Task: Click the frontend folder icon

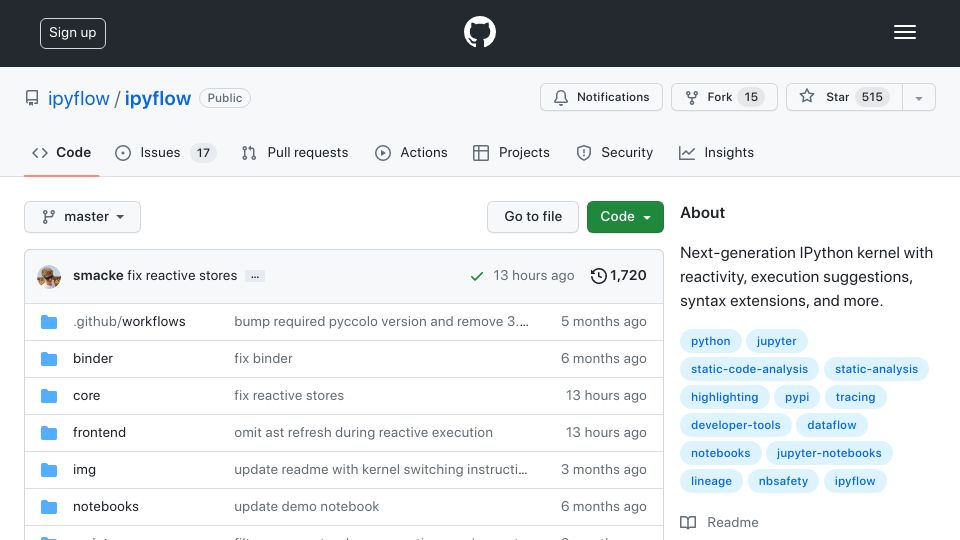Action: [x=49, y=433]
